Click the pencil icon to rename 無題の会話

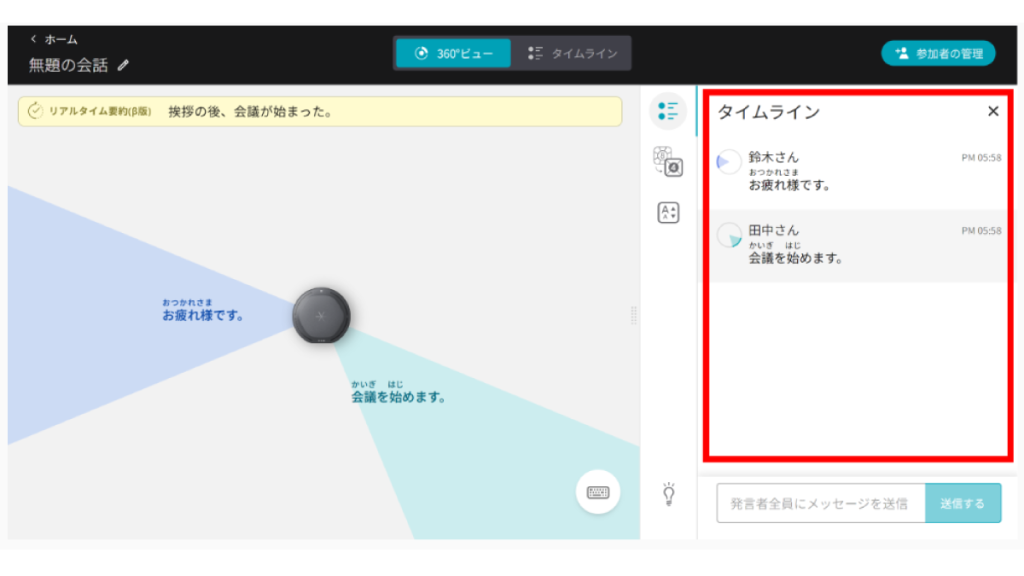point(123,65)
